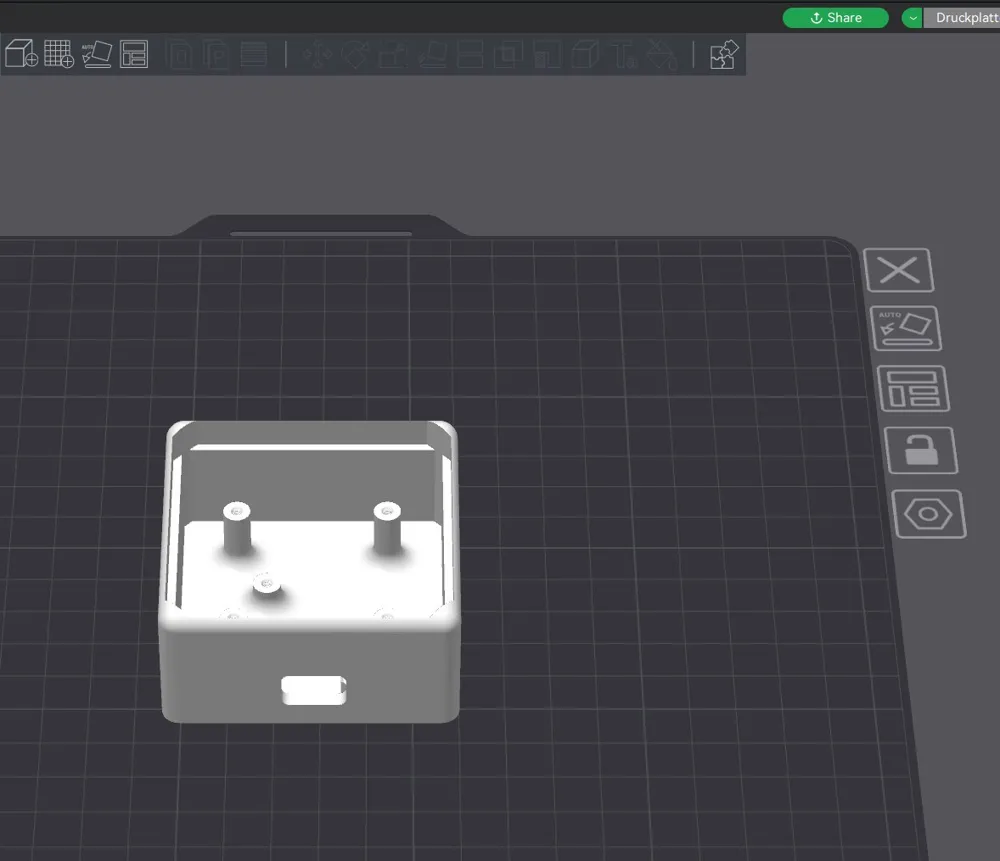Auto orient objects on this plate
The width and height of the screenshot is (1000, 861).
coord(906,328)
